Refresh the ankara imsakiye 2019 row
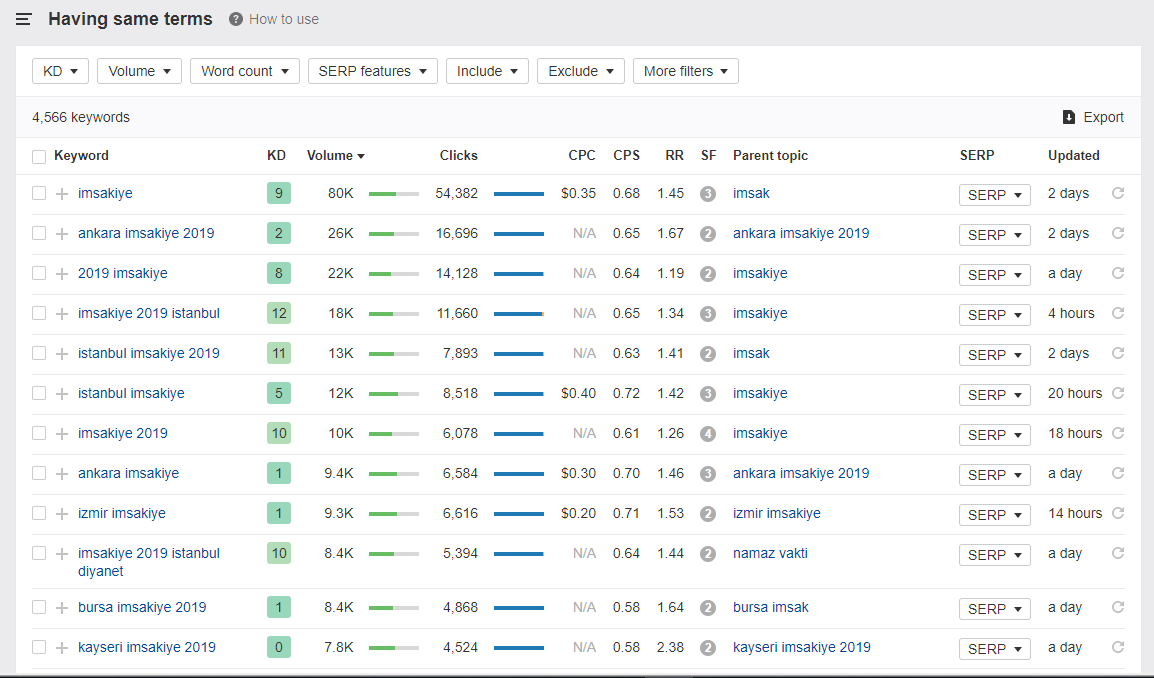1154x678 pixels. 1118,233
